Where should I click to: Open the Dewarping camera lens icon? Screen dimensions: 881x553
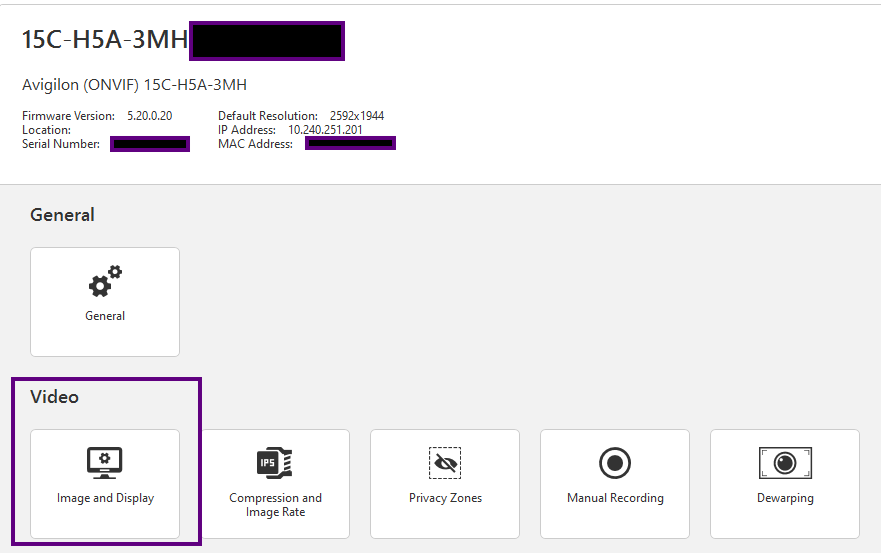point(785,463)
